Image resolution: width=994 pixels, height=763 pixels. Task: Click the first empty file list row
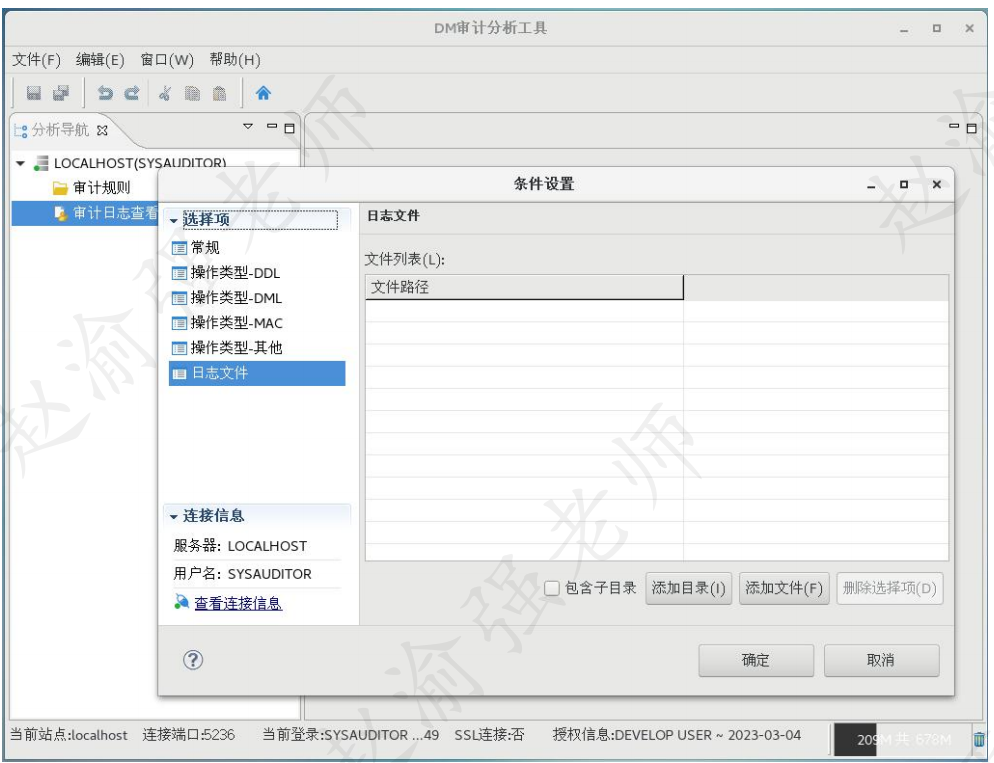[657, 311]
